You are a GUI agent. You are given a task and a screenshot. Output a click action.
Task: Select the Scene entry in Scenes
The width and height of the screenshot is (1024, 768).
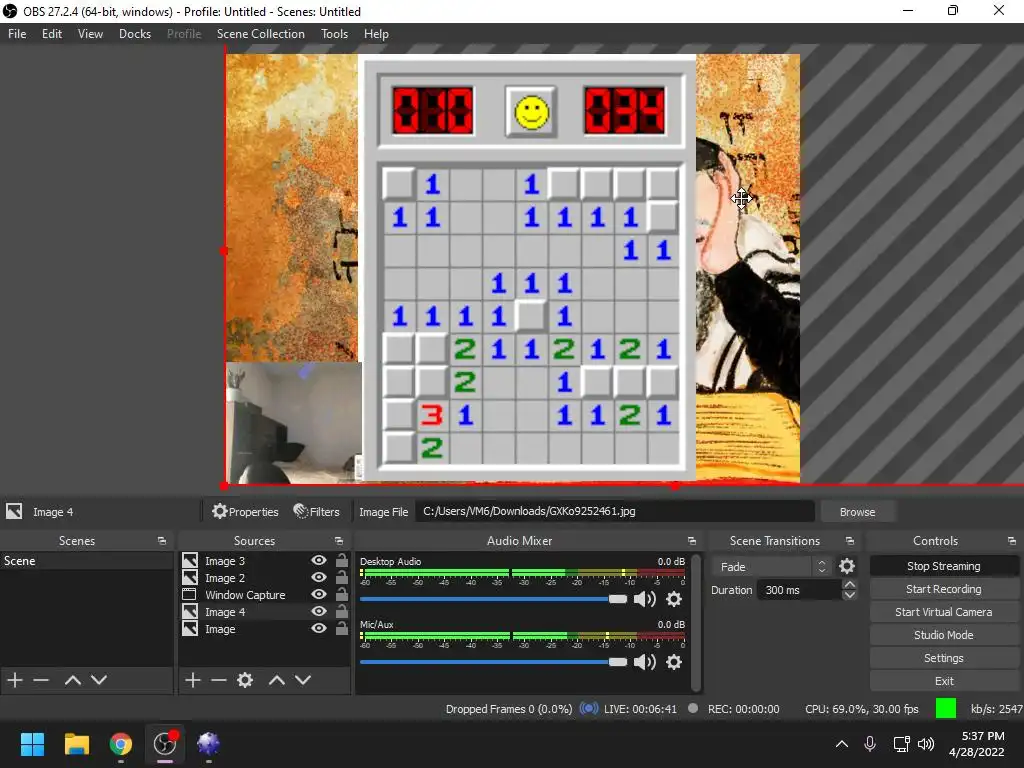[x=86, y=561]
